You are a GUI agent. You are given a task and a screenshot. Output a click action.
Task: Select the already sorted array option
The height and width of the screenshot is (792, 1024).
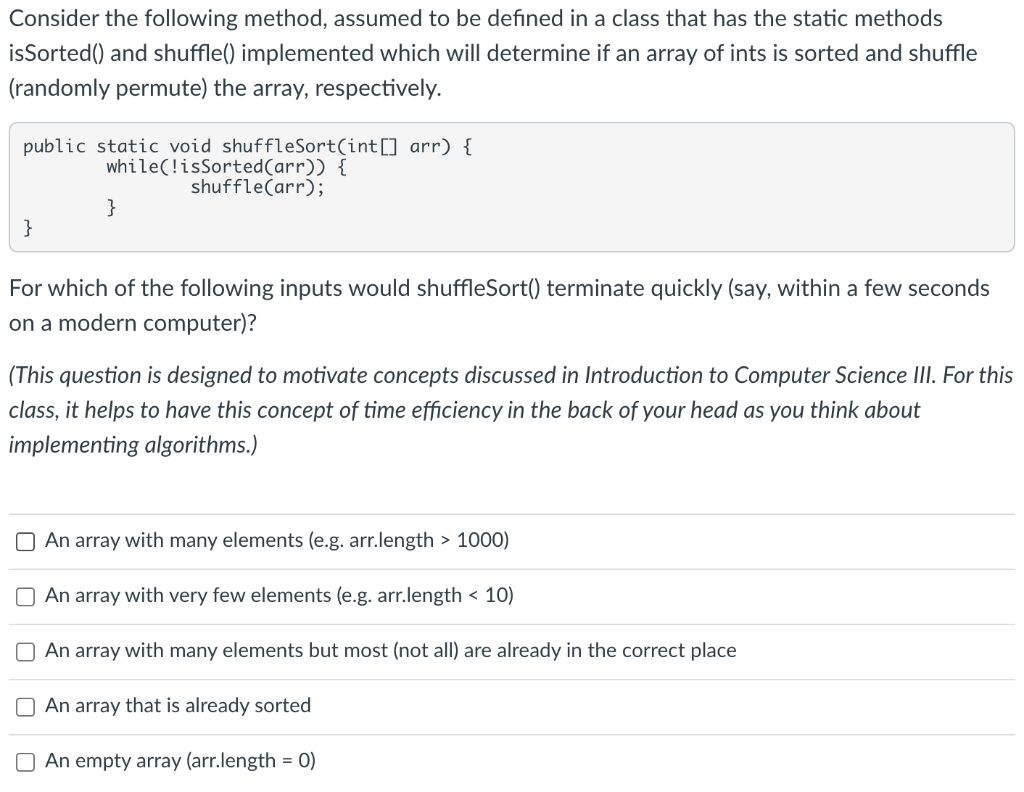[24, 705]
